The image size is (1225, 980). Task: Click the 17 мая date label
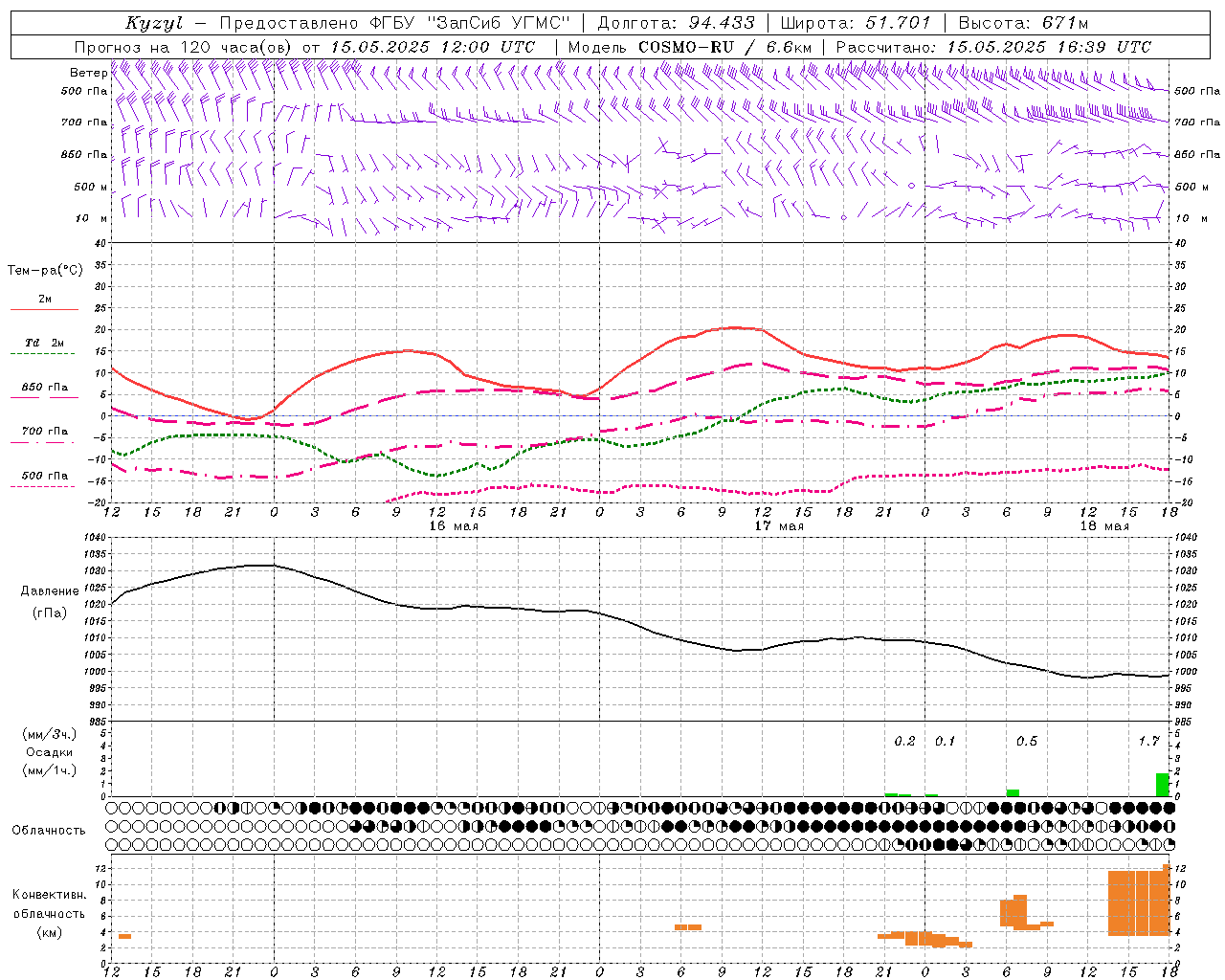779,526
